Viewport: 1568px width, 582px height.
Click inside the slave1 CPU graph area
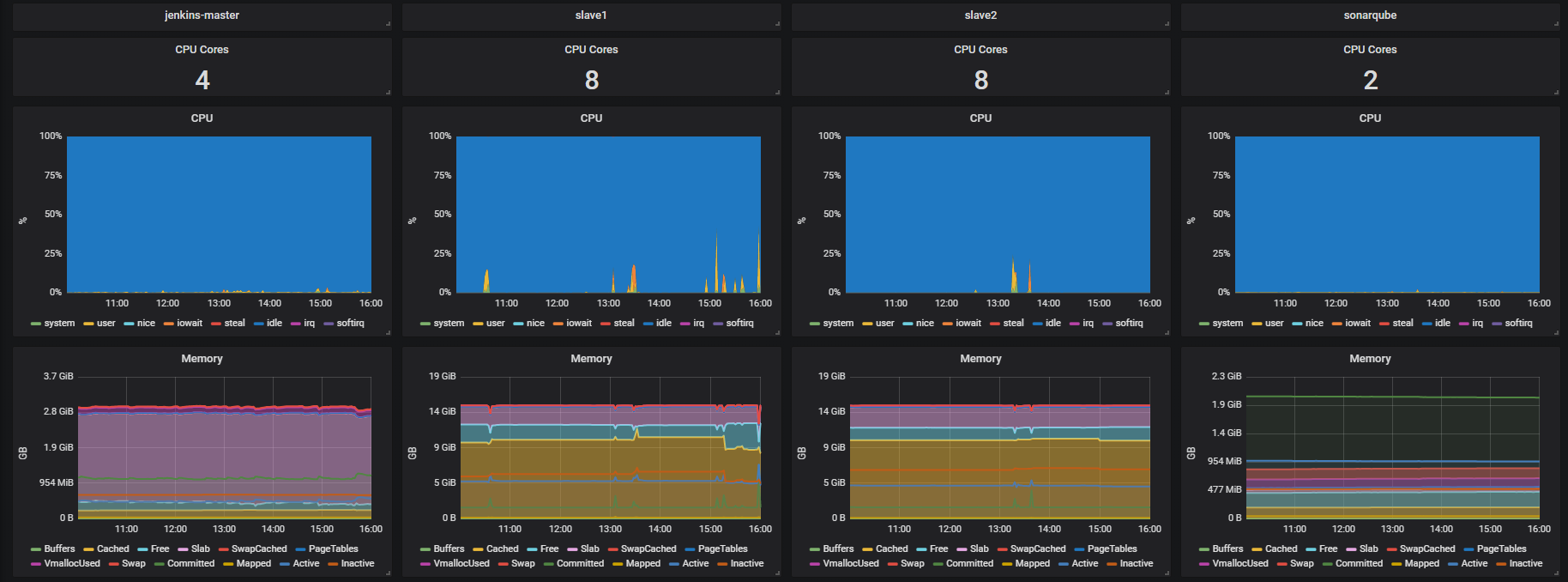coord(608,215)
